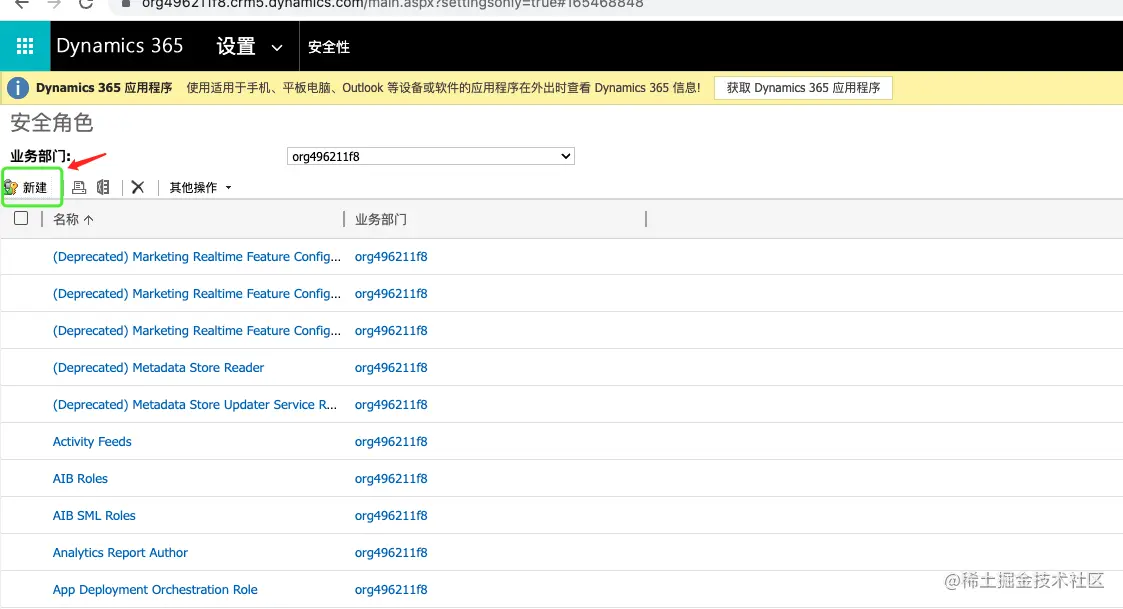Go back with the browser back arrow
The height and width of the screenshot is (609, 1123).
click(x=22, y=4)
